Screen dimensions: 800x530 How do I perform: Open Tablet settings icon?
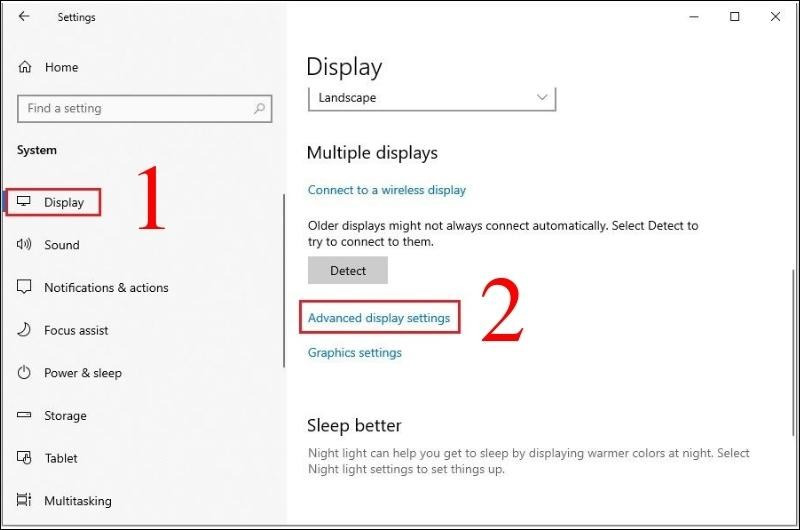click(25, 458)
